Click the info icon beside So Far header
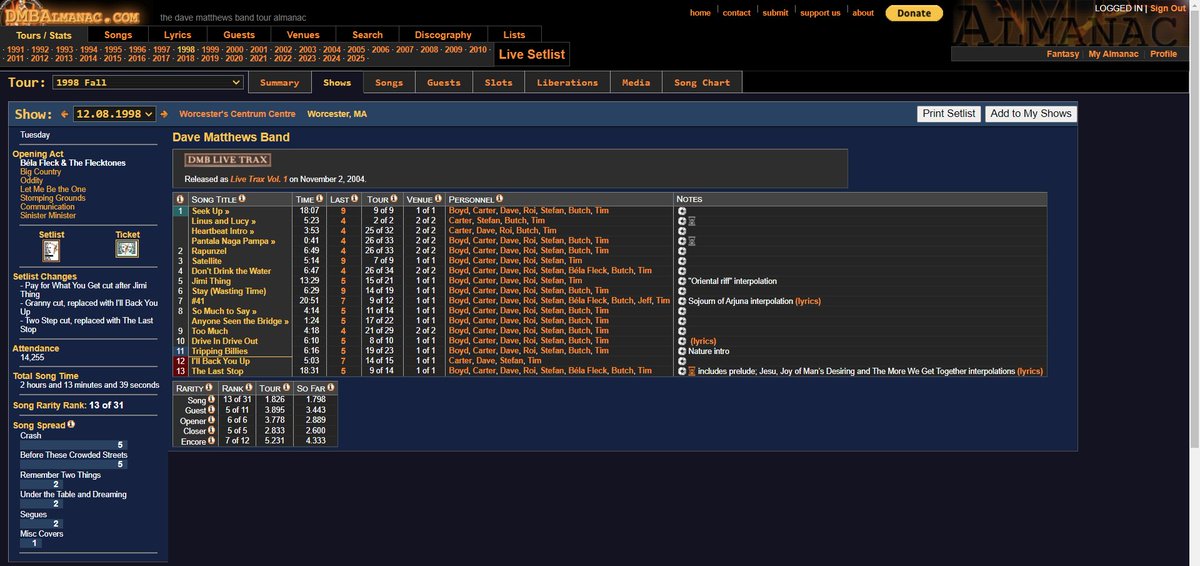 click(331, 388)
